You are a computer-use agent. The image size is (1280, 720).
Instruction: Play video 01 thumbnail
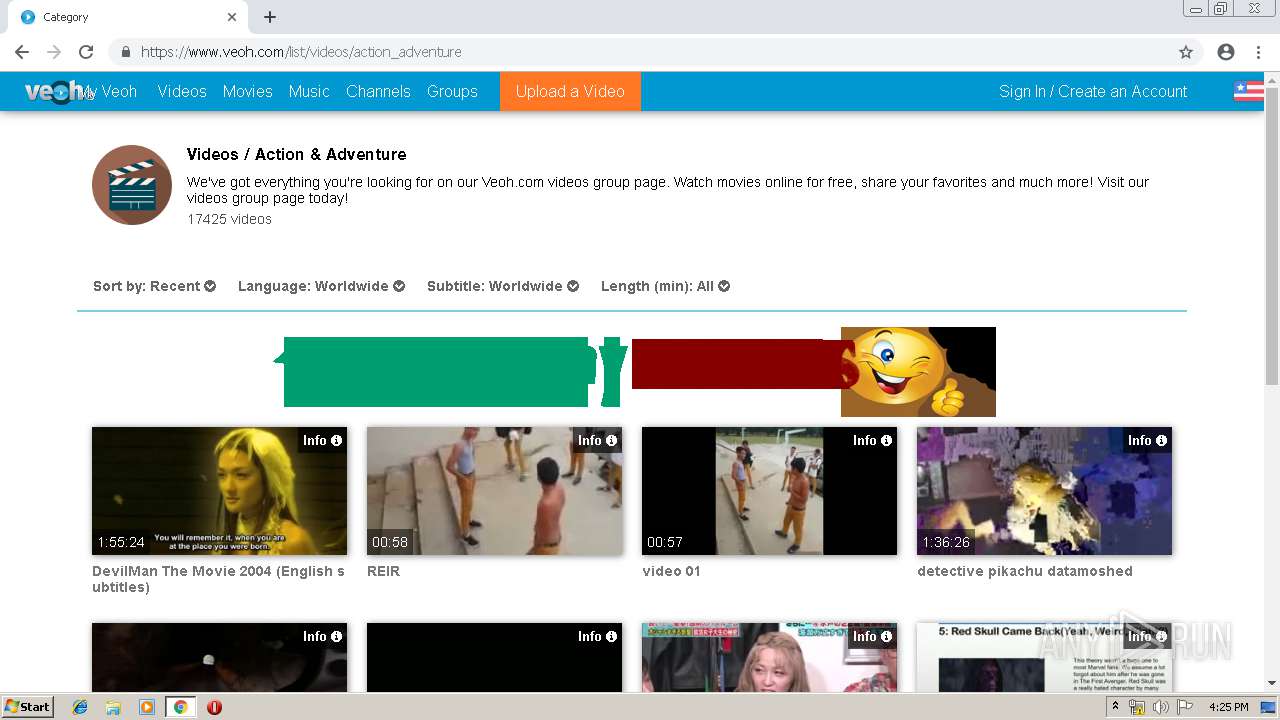click(x=769, y=491)
